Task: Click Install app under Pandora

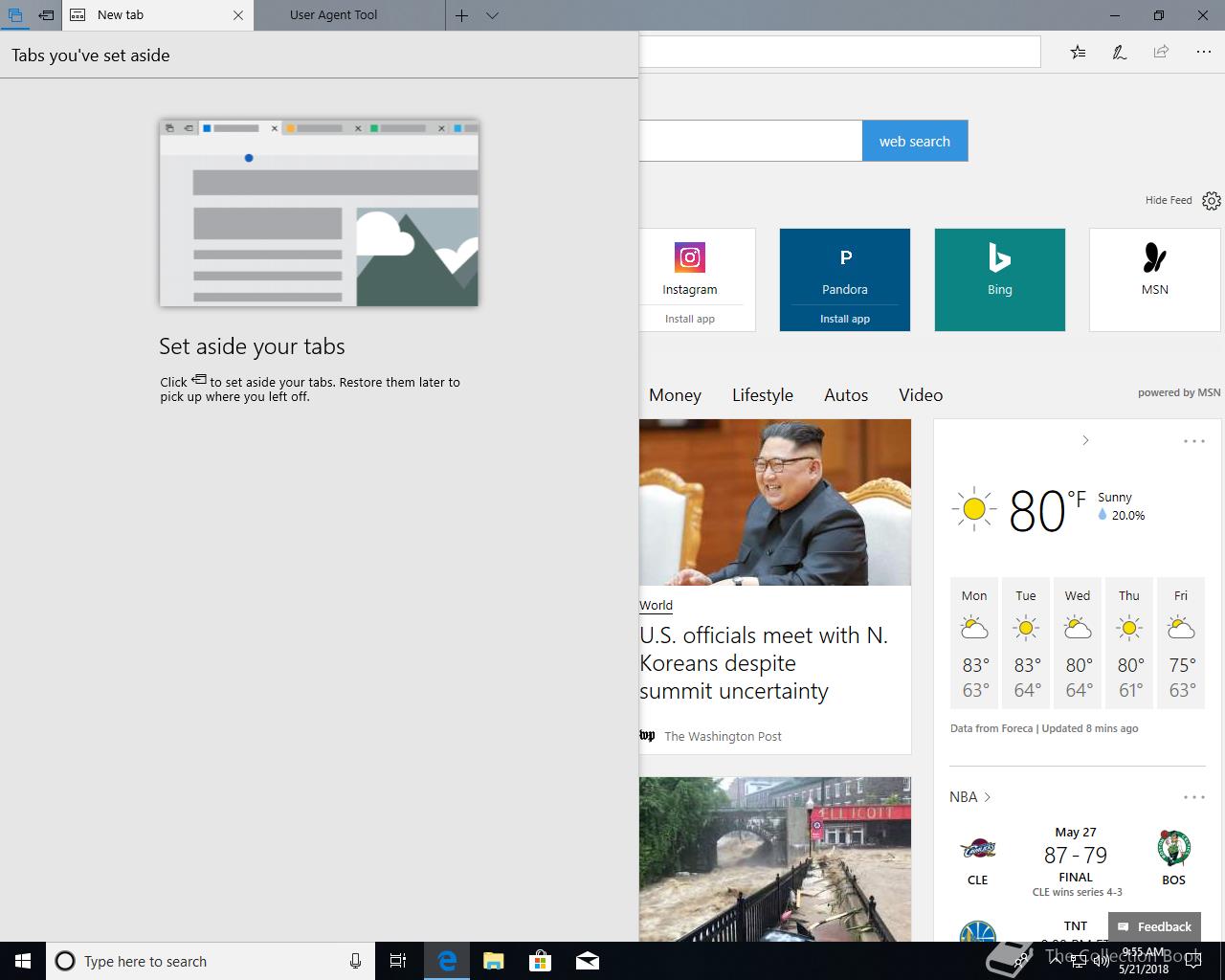Action: (x=845, y=319)
